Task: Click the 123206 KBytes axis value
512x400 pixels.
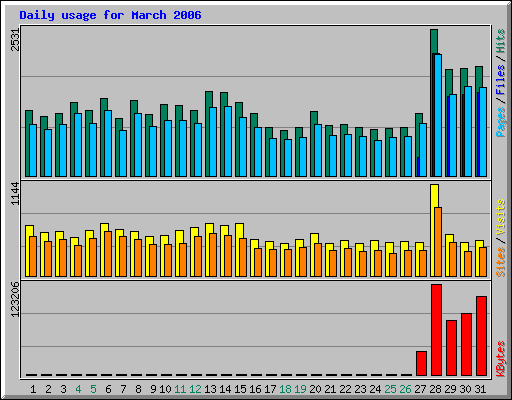Action: [x=15, y=300]
